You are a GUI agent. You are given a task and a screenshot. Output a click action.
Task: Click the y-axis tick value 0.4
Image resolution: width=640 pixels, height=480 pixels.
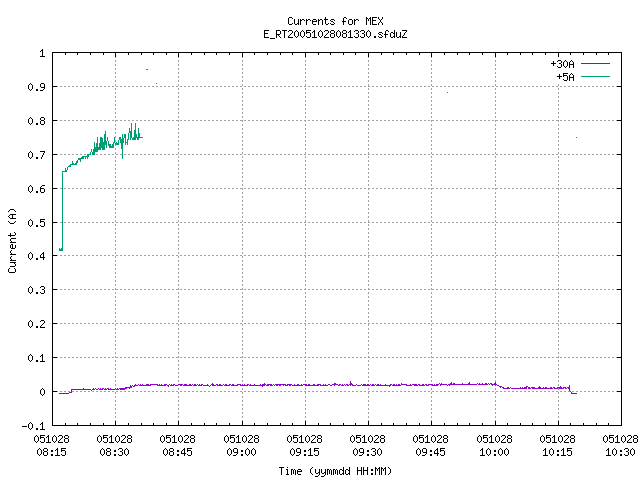(36, 256)
